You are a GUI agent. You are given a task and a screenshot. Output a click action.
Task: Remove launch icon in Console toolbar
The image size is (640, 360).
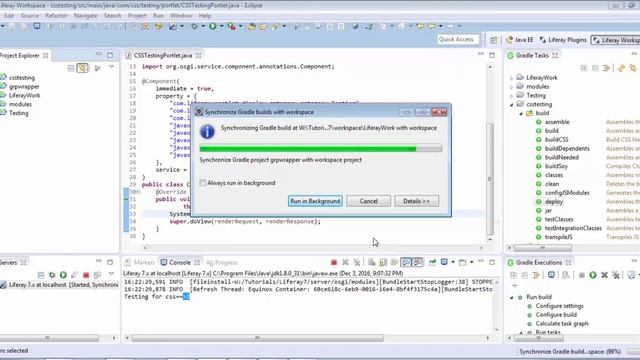coord(345,262)
